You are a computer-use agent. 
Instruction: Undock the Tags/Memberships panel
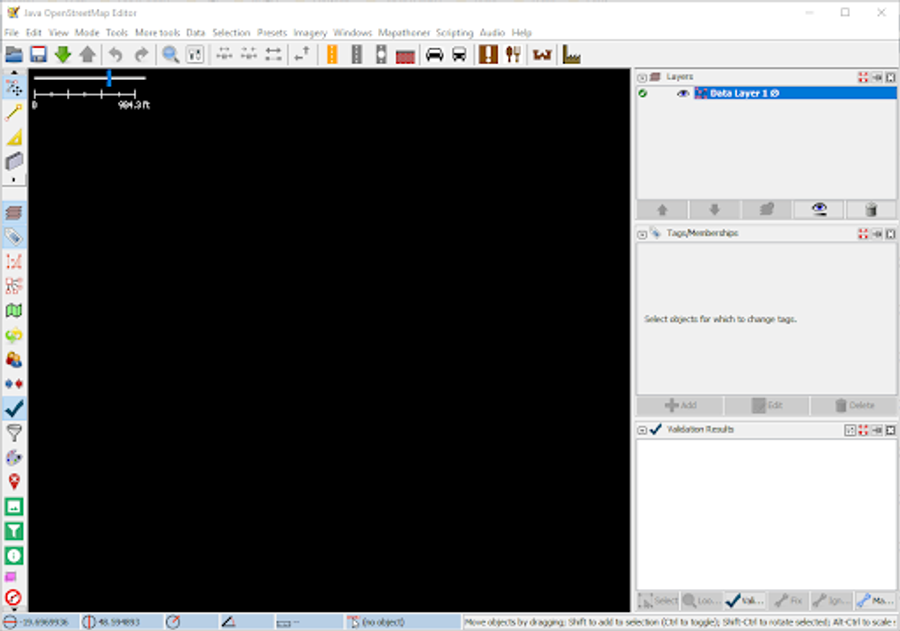pos(877,234)
